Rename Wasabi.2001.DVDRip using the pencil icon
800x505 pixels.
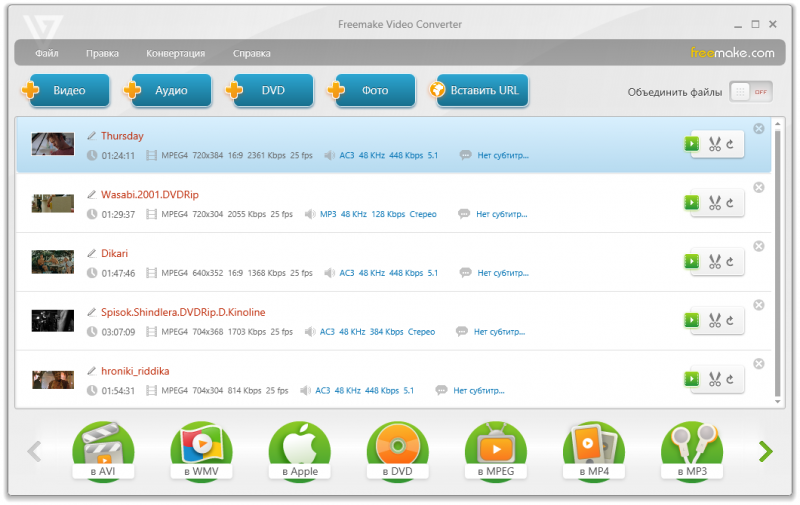pyautogui.click(x=91, y=194)
